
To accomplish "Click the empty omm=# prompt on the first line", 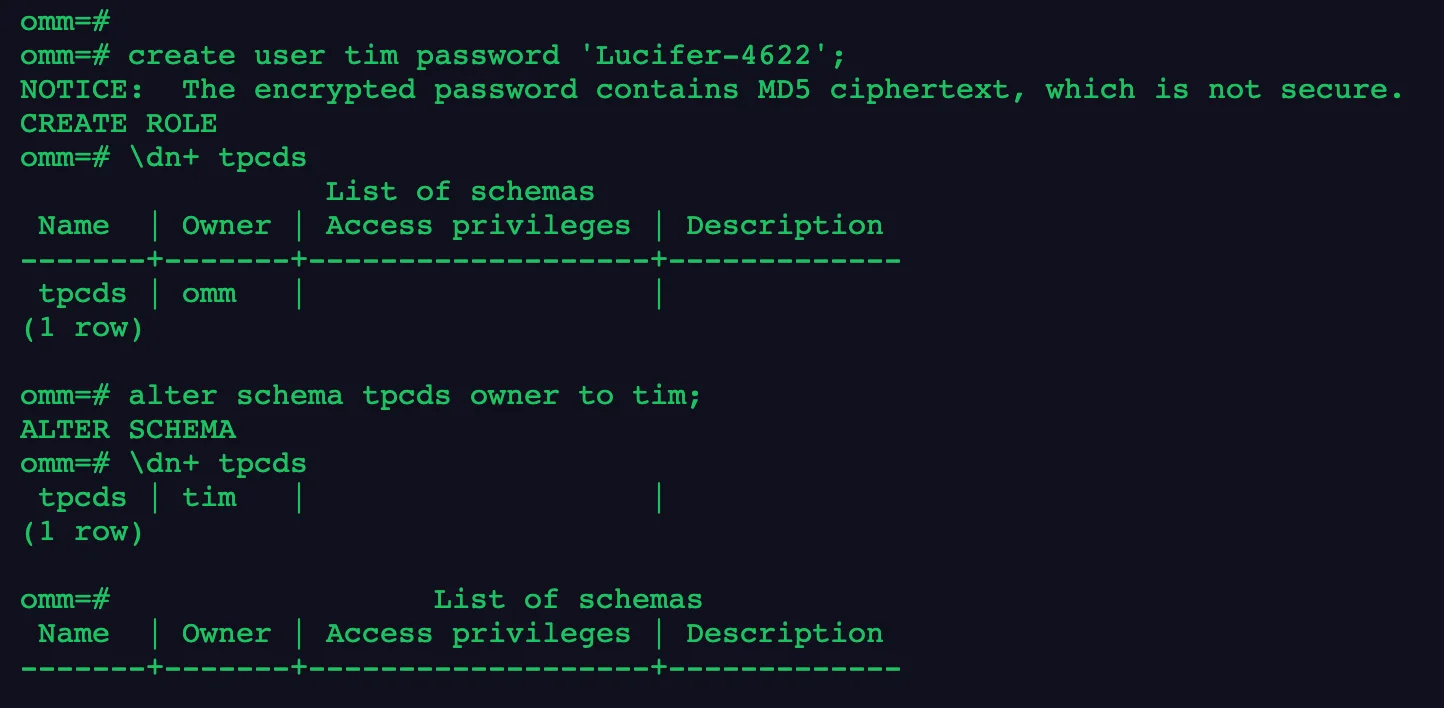I will pos(64,21).
